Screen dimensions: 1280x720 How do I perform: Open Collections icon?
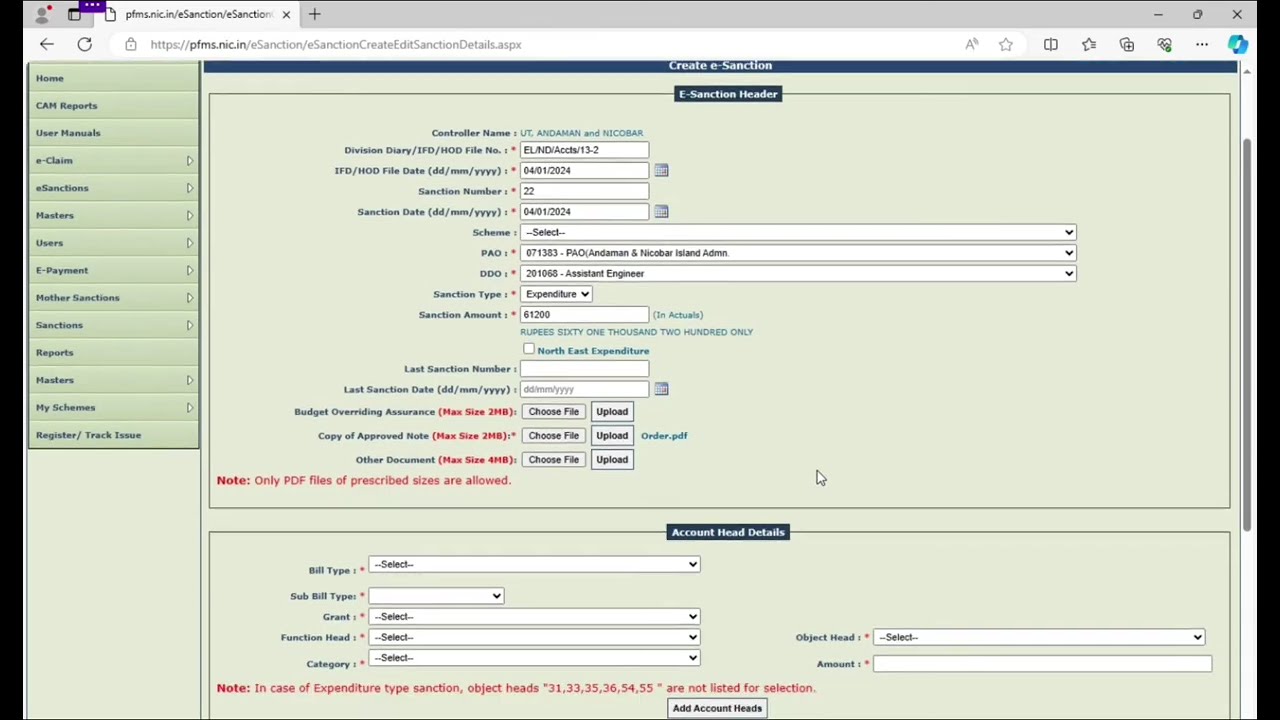point(1127,44)
